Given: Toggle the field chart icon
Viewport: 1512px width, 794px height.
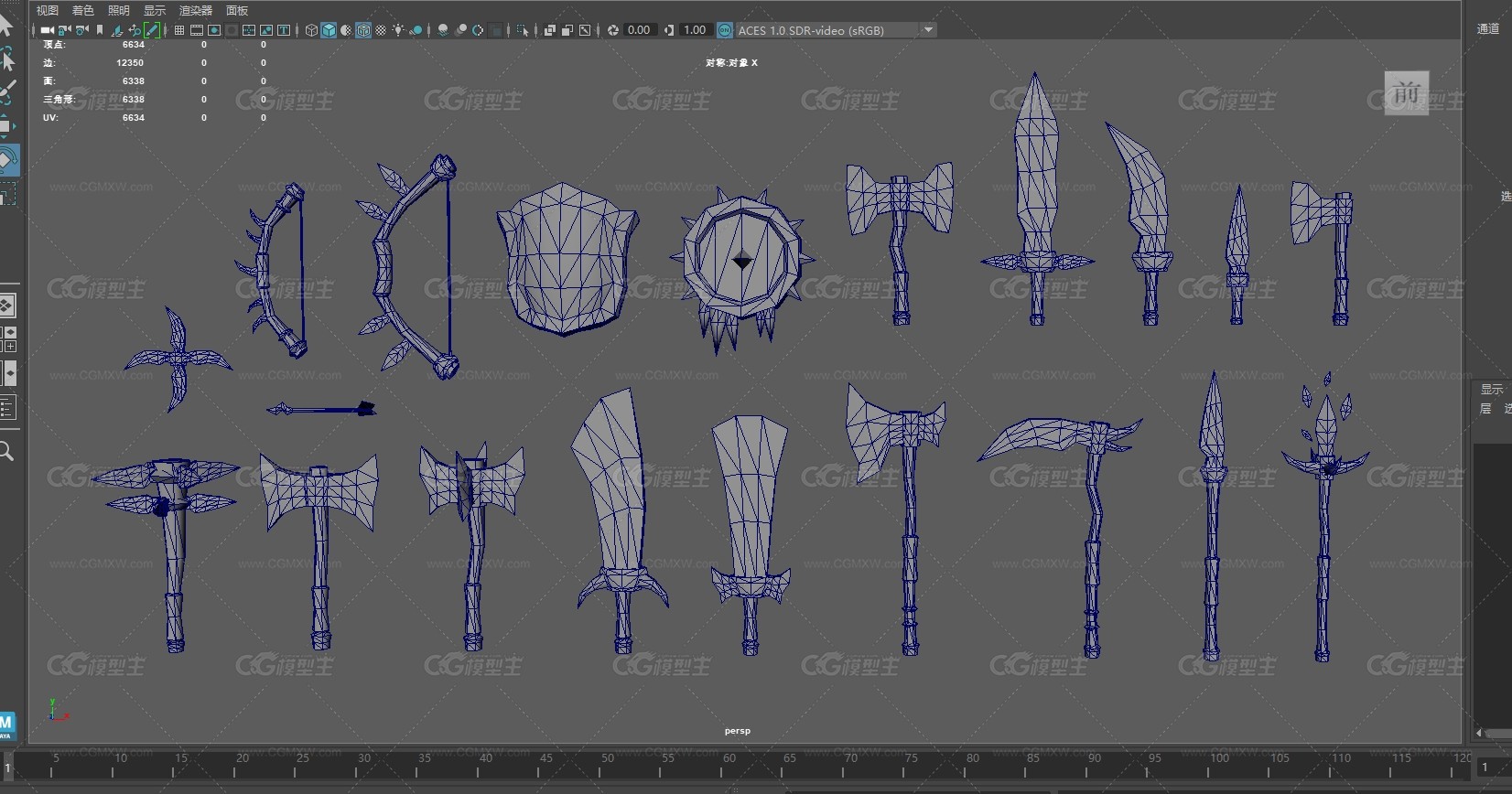Looking at the screenshot, I should pos(249,30).
